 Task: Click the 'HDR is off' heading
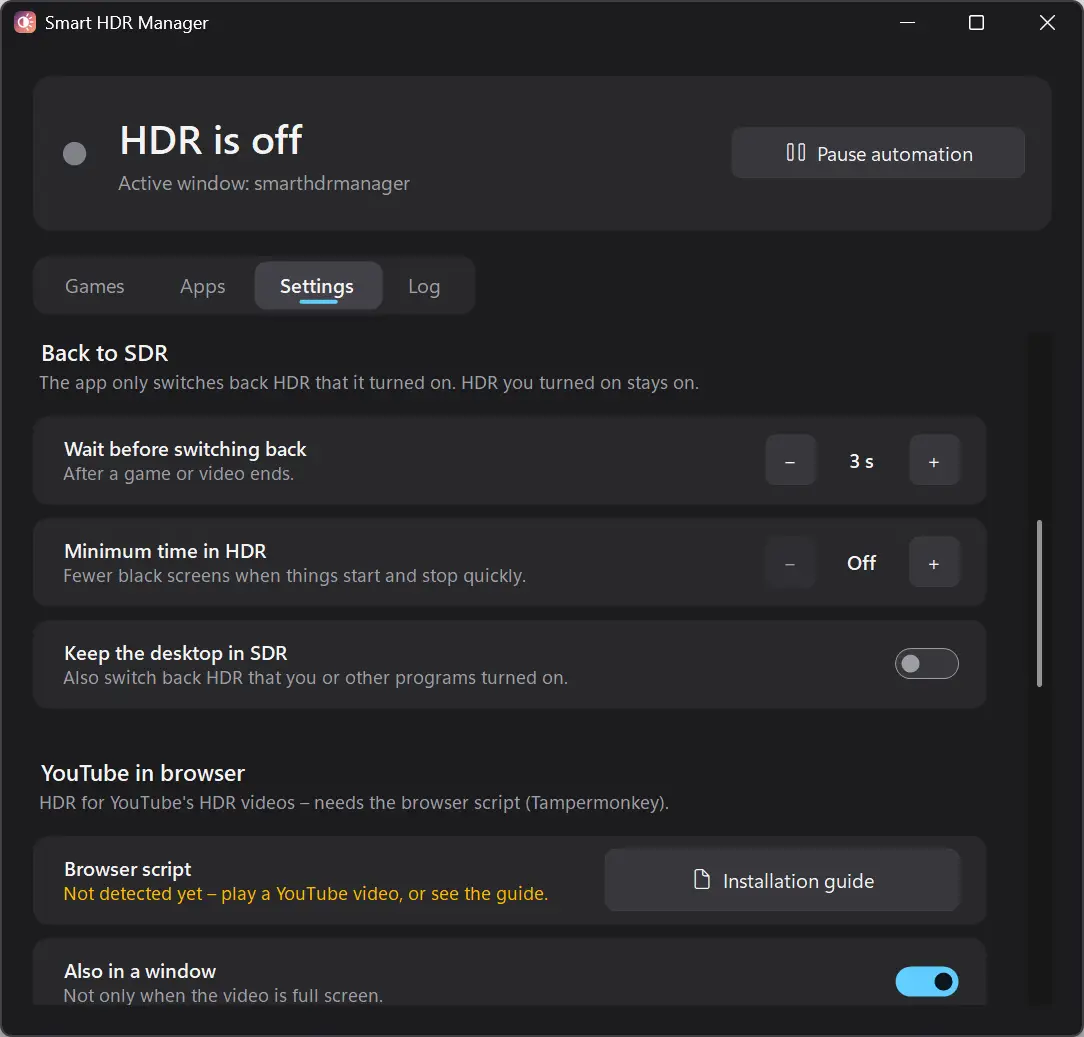coord(211,140)
